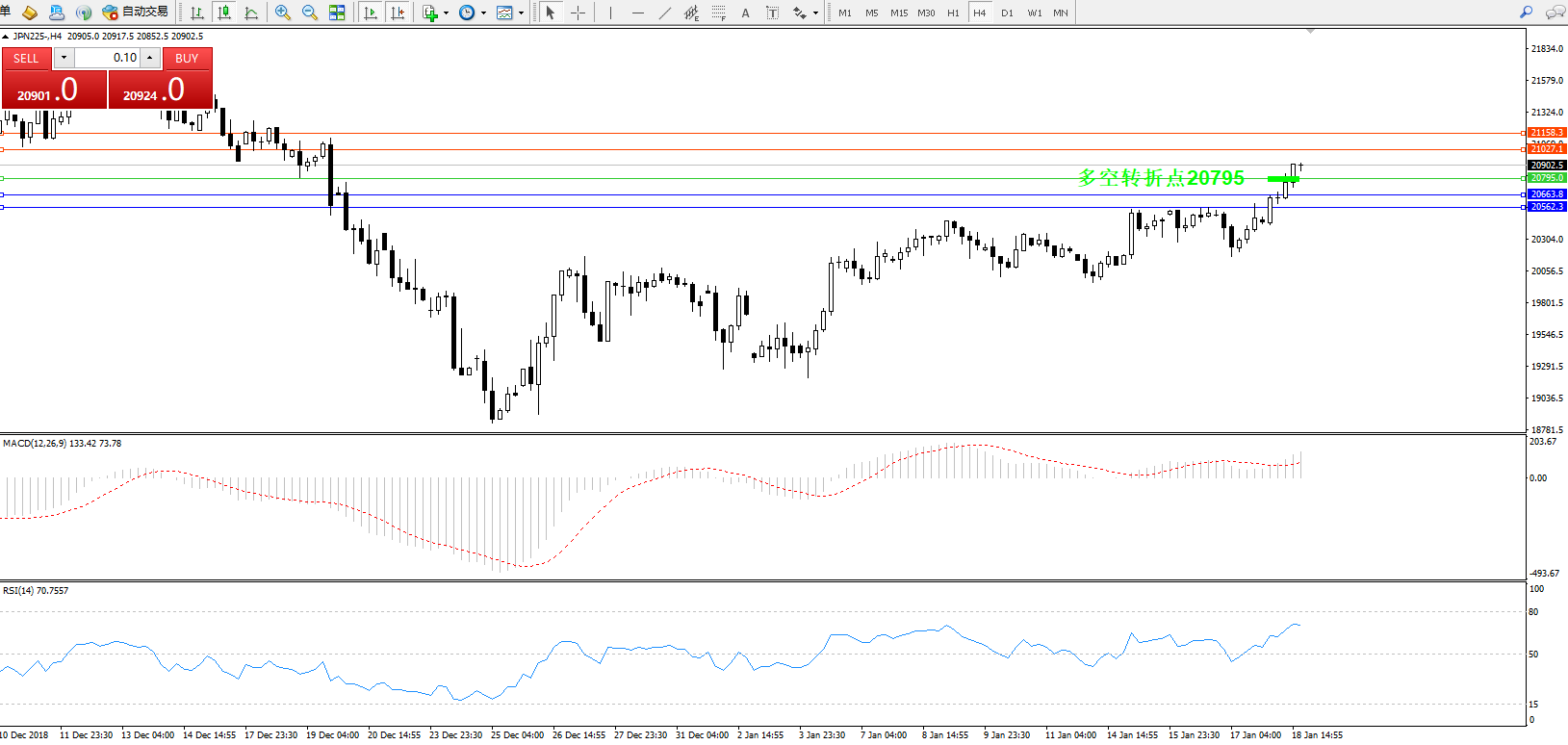The width and height of the screenshot is (1568, 745).
Task: Choose the horizontal line tool
Action: pyautogui.click(x=638, y=13)
